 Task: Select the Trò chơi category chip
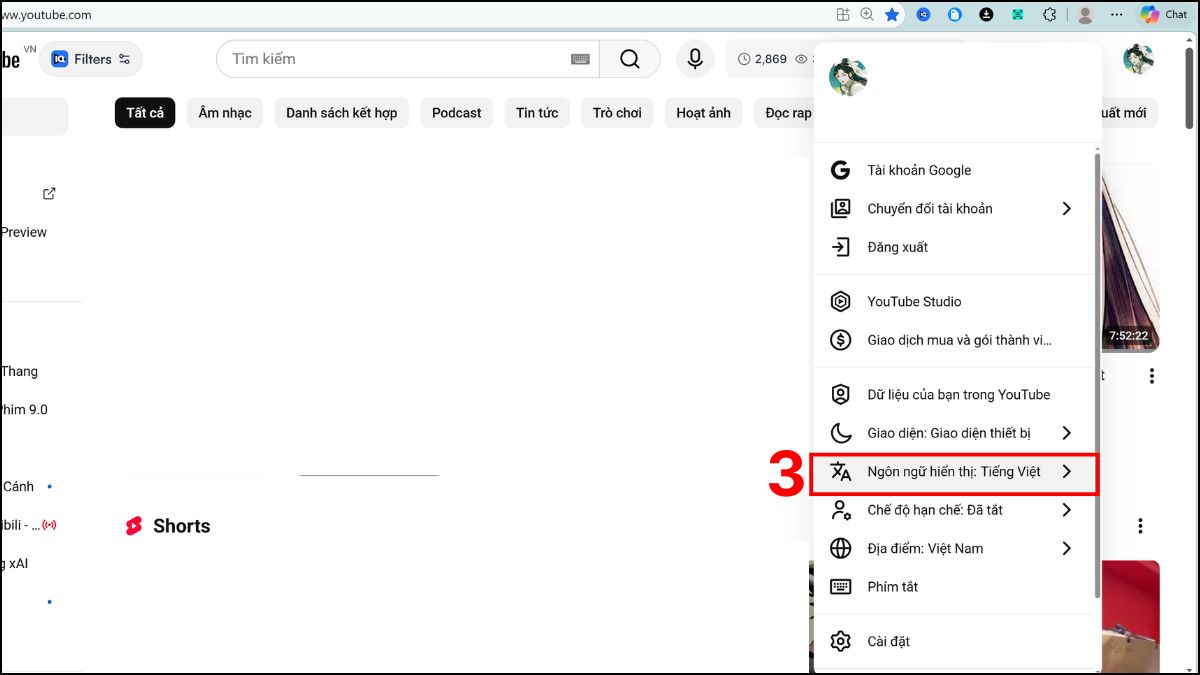pyautogui.click(x=617, y=113)
